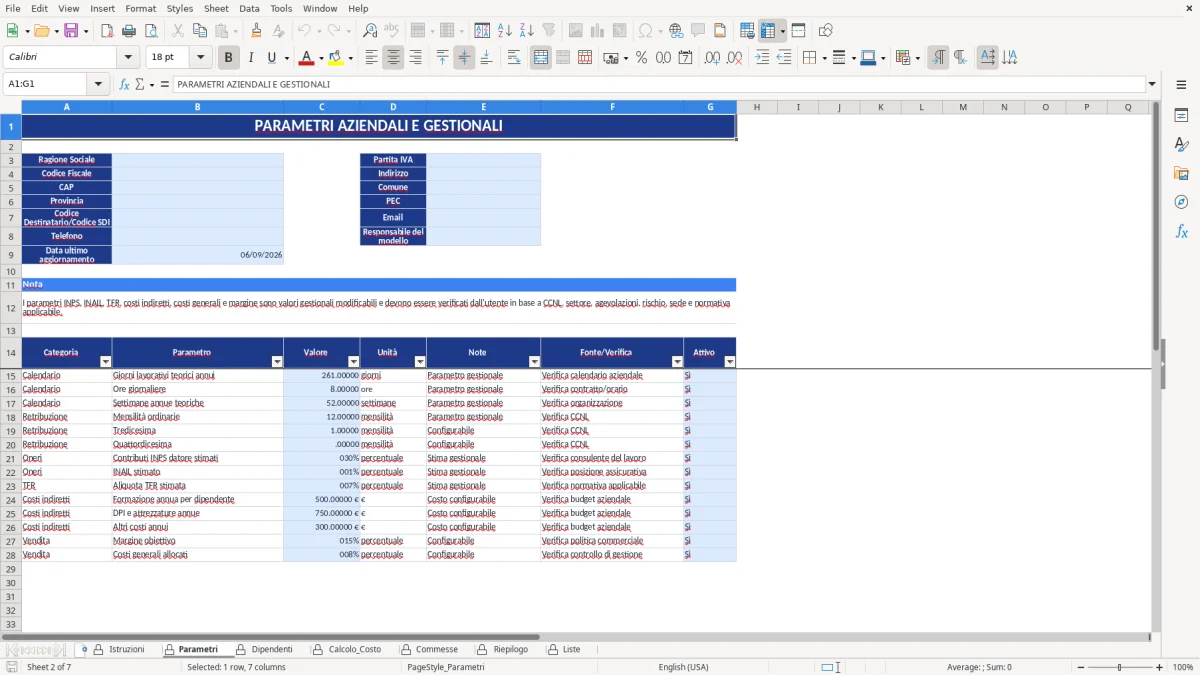
Task: Click the Draw Functions shapes icon
Action: (826, 31)
